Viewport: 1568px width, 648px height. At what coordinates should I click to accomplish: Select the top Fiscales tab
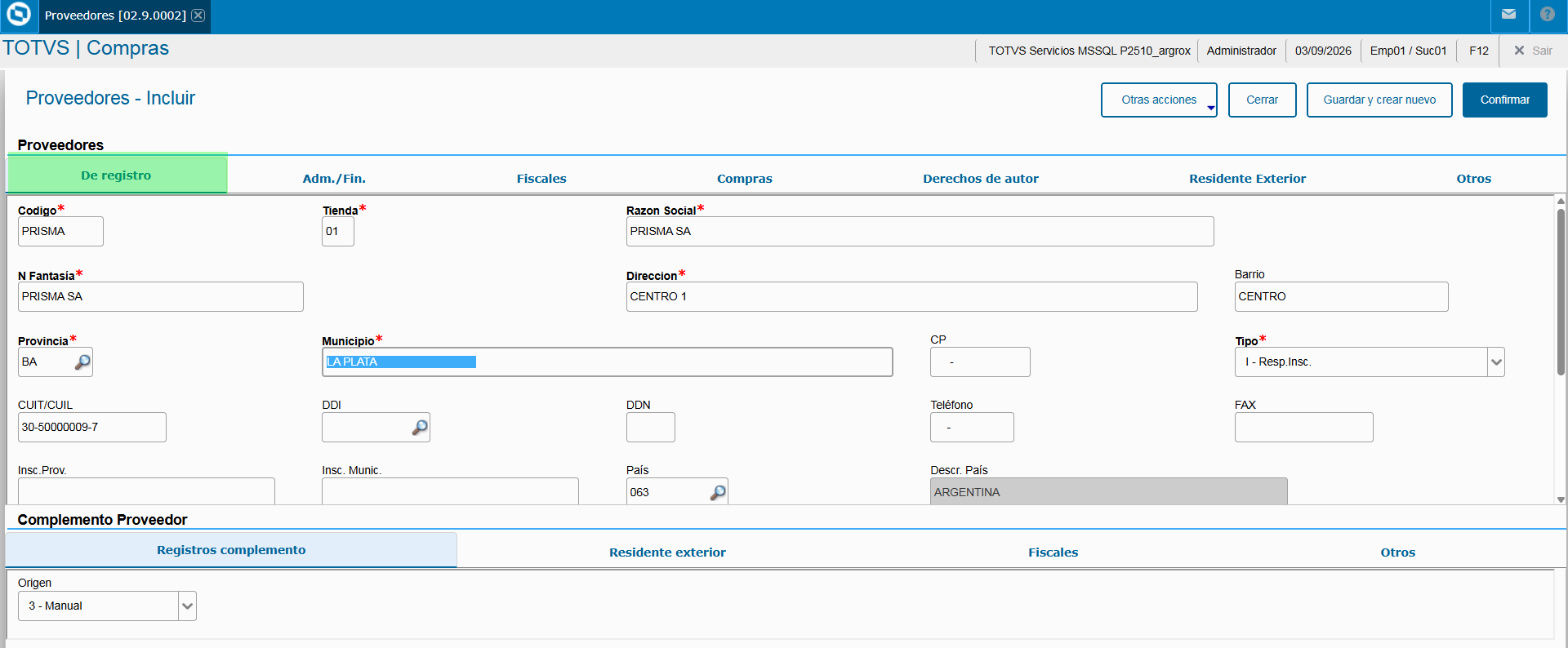(x=541, y=178)
